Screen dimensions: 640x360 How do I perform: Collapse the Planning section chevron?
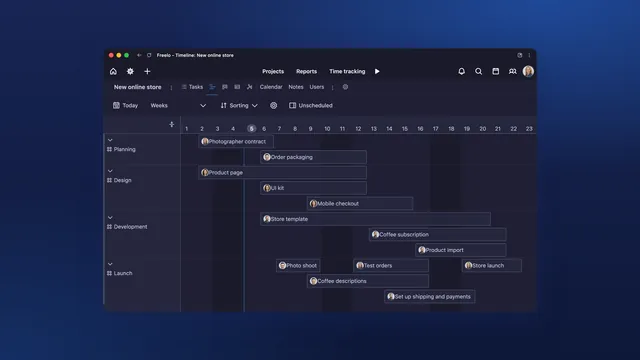point(110,140)
